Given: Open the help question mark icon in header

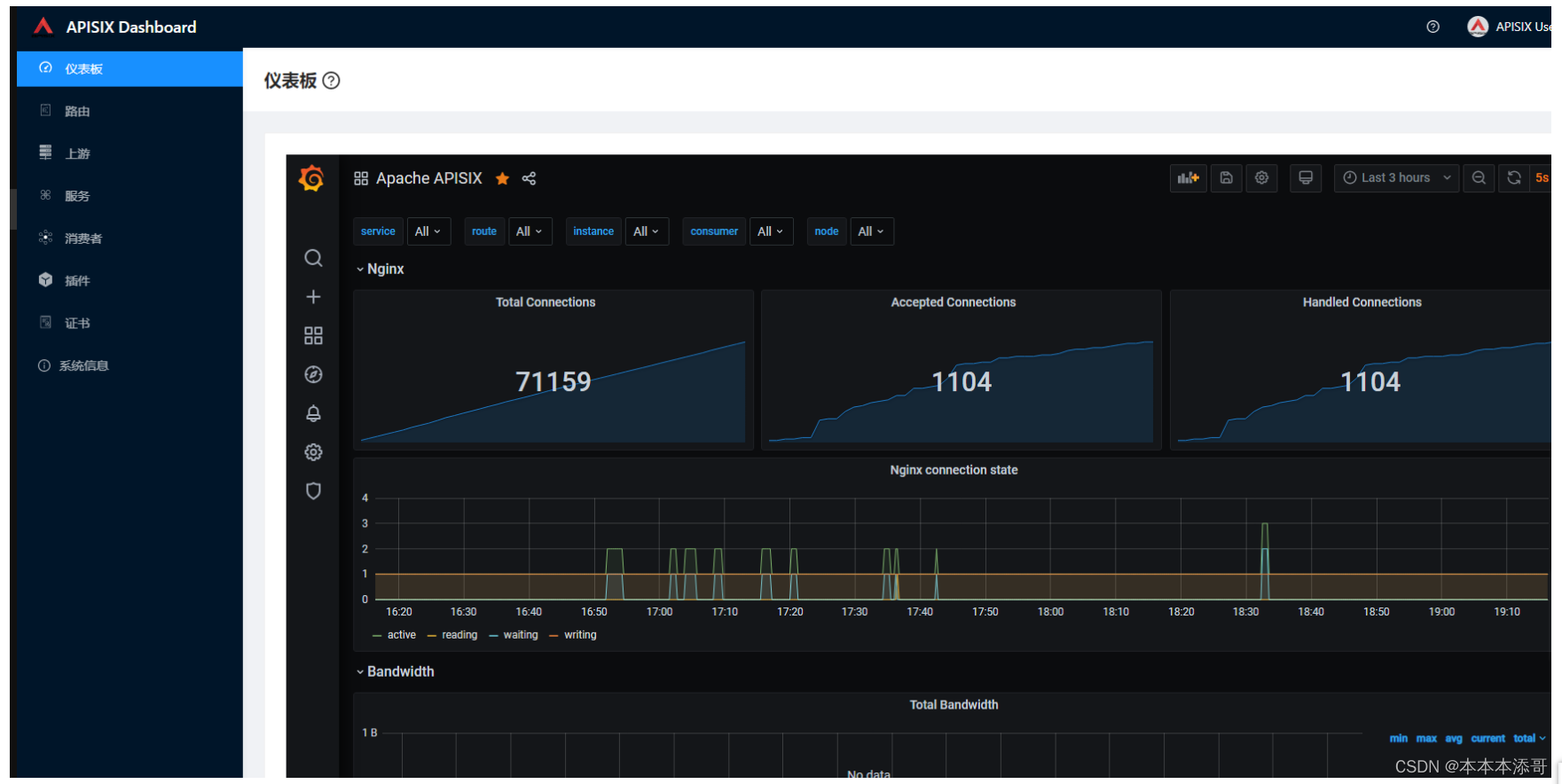Looking at the screenshot, I should (x=1432, y=27).
